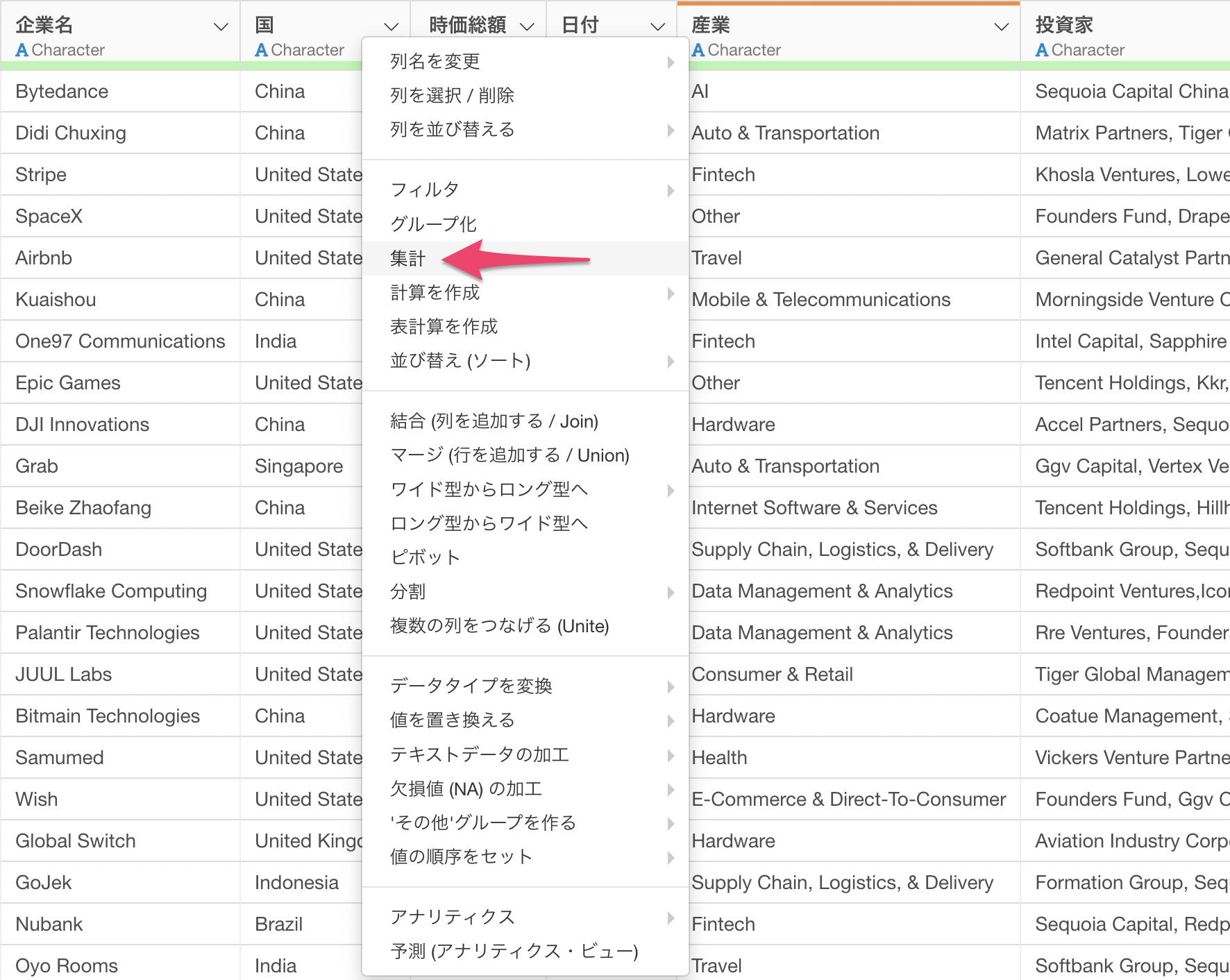Select the Beike Zhaofang cell

120,508
